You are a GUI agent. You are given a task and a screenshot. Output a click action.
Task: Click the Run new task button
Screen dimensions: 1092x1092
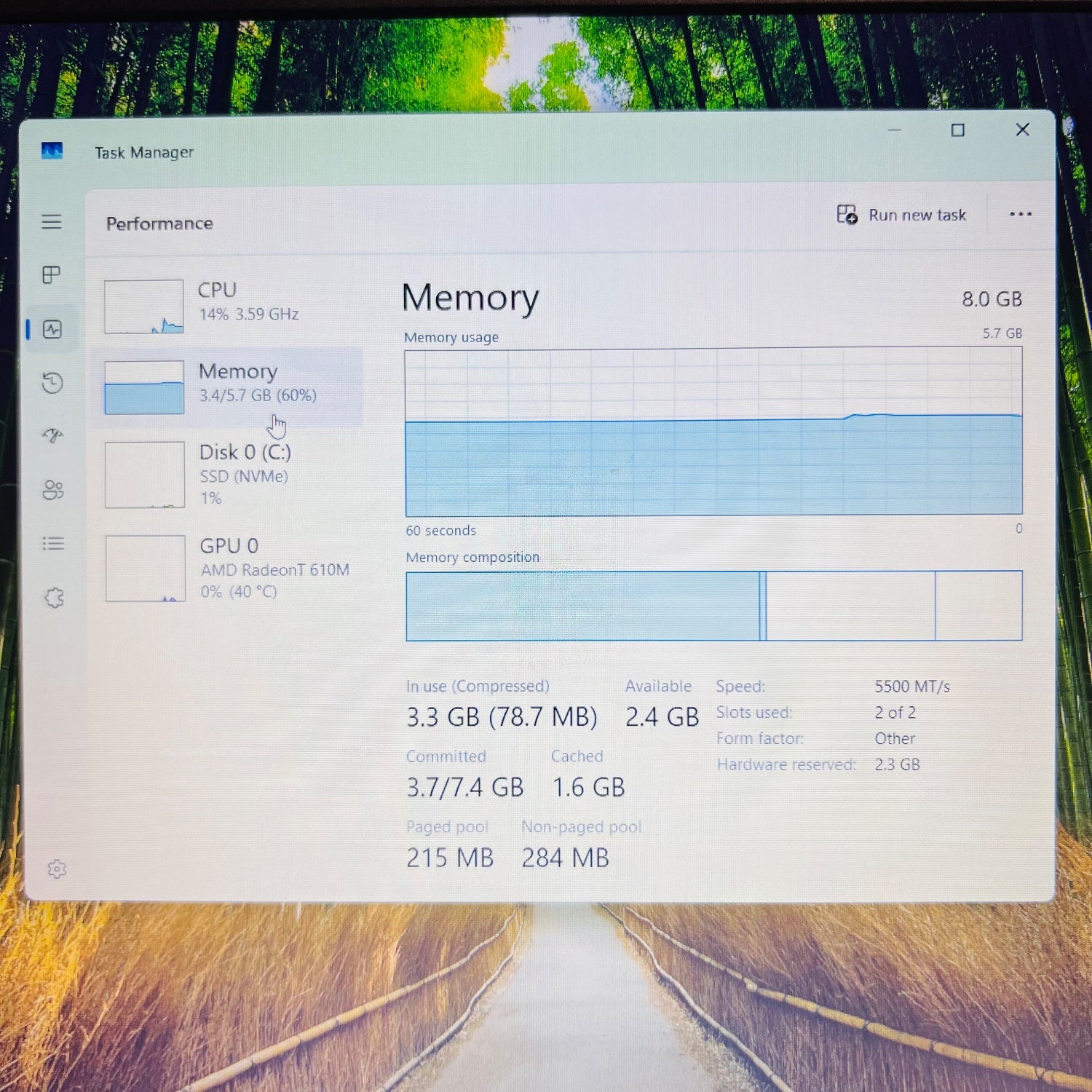click(901, 215)
